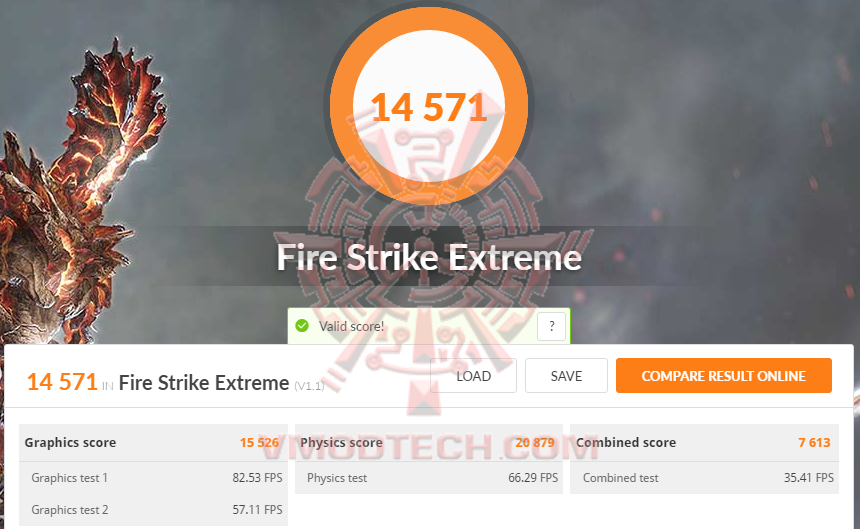
Task: Select the Combined score header row
Action: pyautogui.click(x=704, y=442)
